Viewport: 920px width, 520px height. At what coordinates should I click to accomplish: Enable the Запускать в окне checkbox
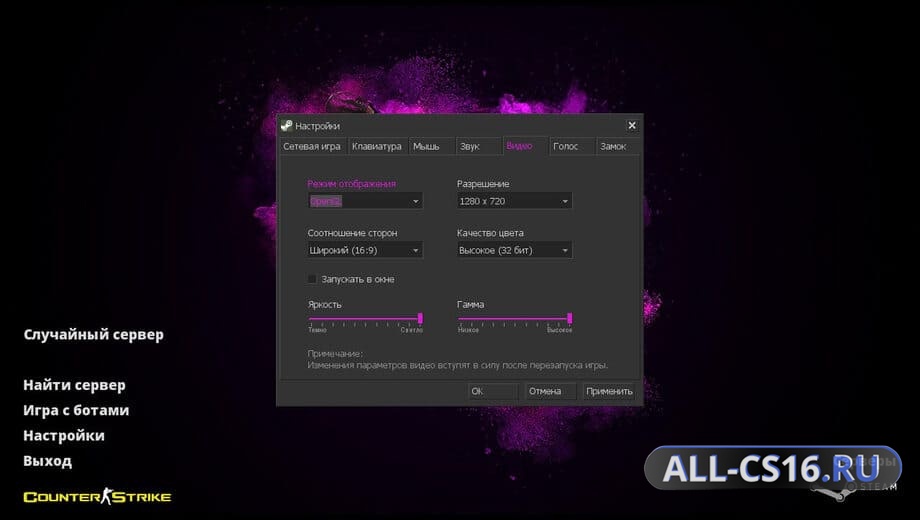tap(312, 279)
